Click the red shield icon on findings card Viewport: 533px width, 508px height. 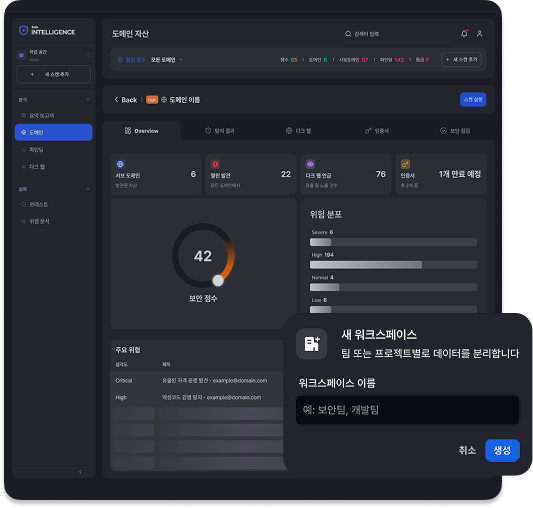[215, 164]
